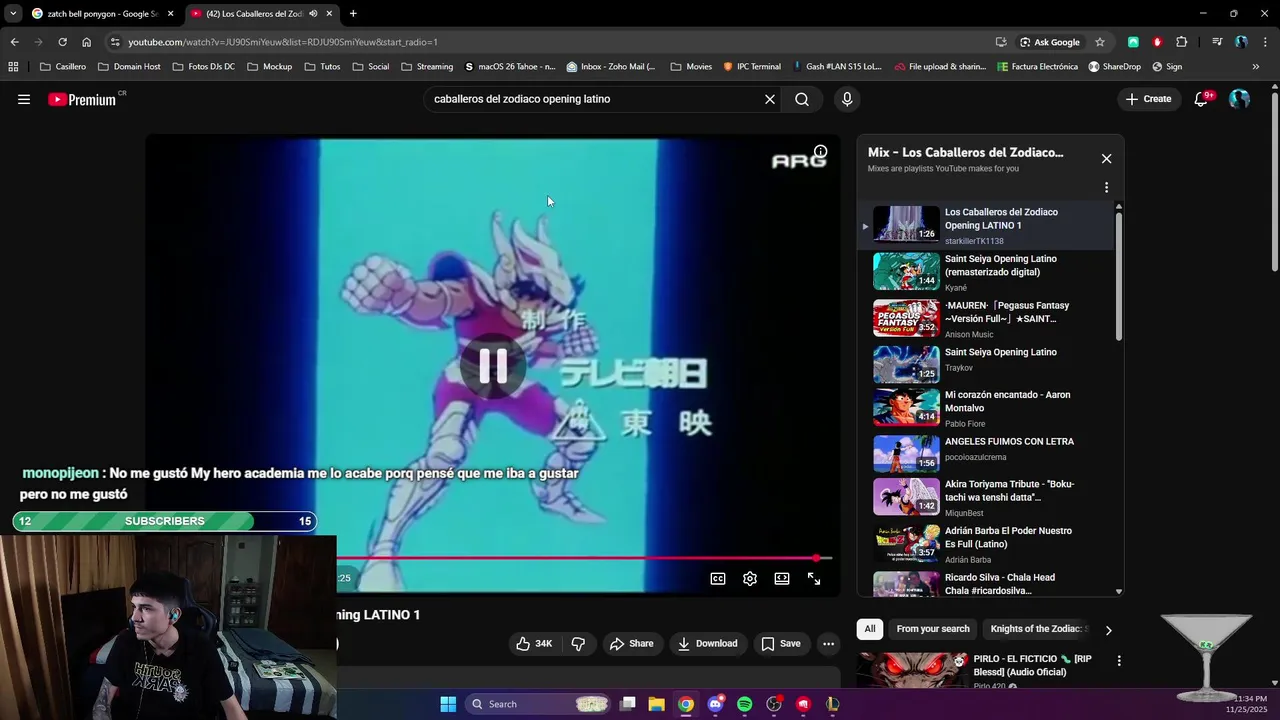Download the video

click(707, 644)
